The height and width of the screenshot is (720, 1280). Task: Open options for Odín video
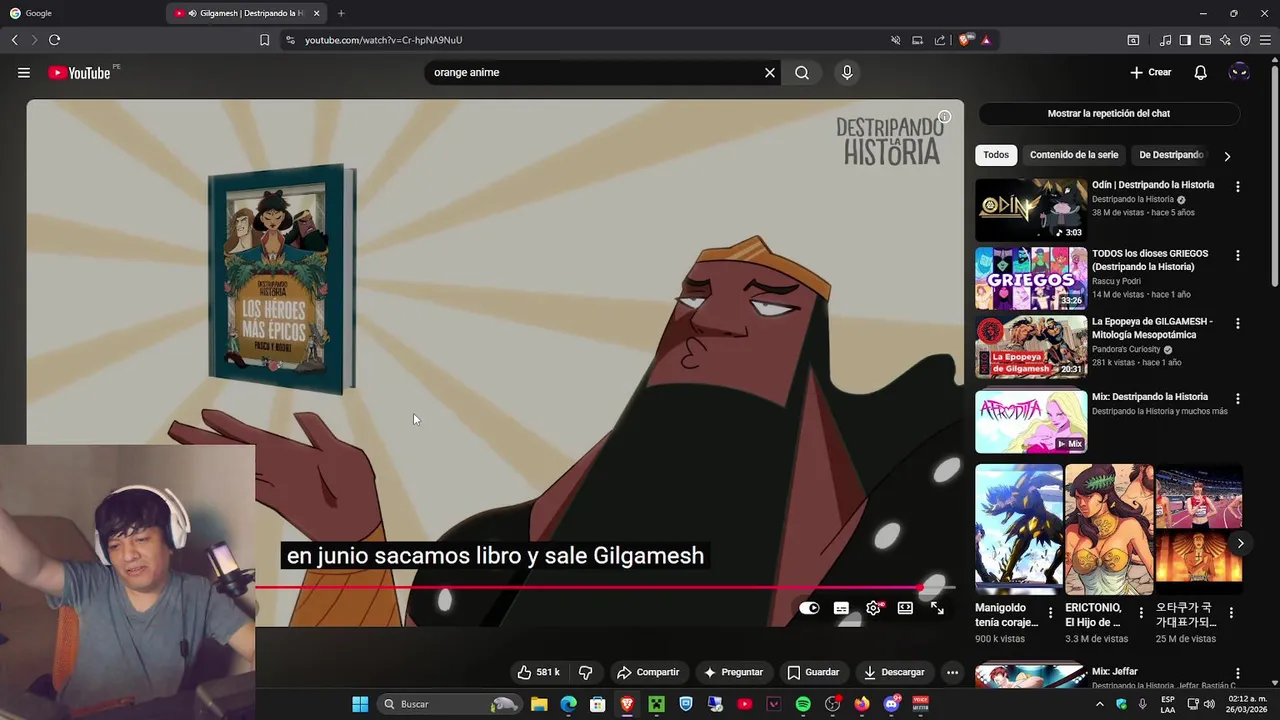click(x=1238, y=187)
